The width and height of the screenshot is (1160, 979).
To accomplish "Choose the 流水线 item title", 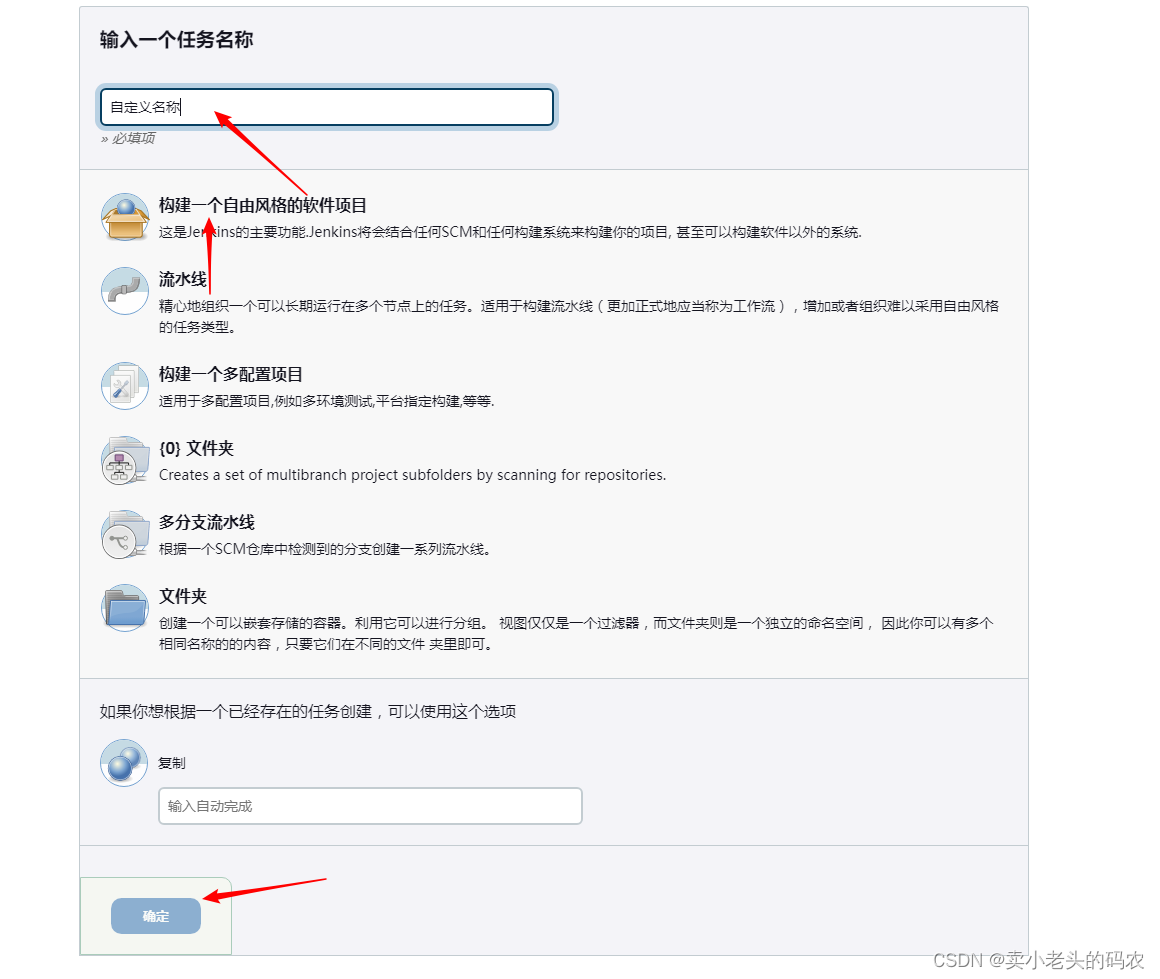I will point(183,280).
